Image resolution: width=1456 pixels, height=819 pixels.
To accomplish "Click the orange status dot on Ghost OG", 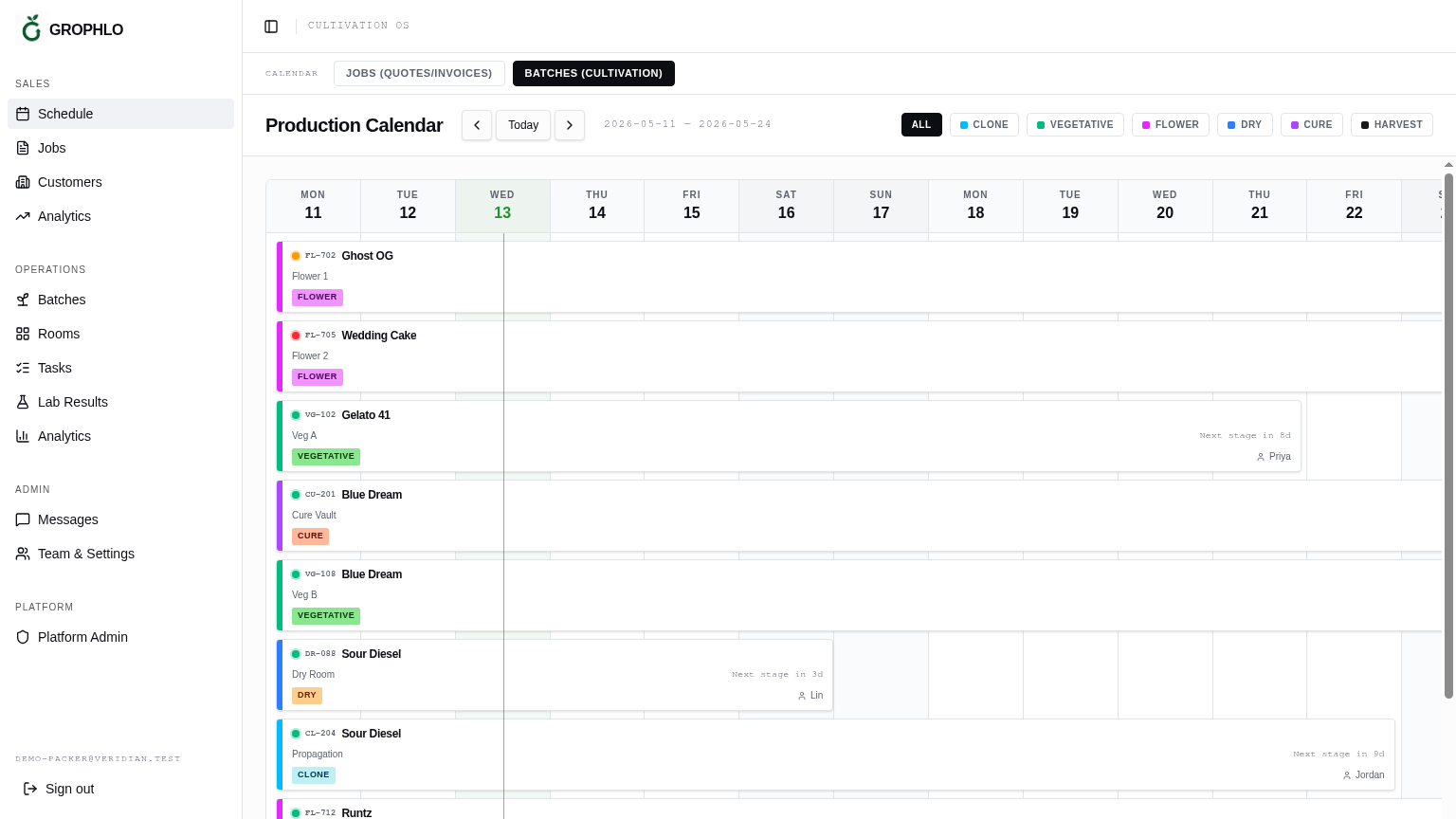I will [x=296, y=256].
